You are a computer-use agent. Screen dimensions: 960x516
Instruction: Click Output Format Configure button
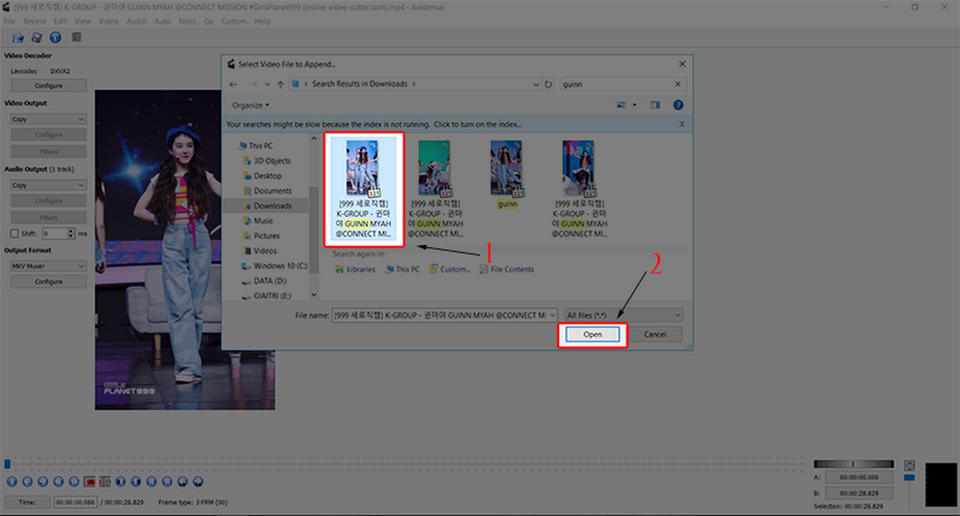point(48,282)
